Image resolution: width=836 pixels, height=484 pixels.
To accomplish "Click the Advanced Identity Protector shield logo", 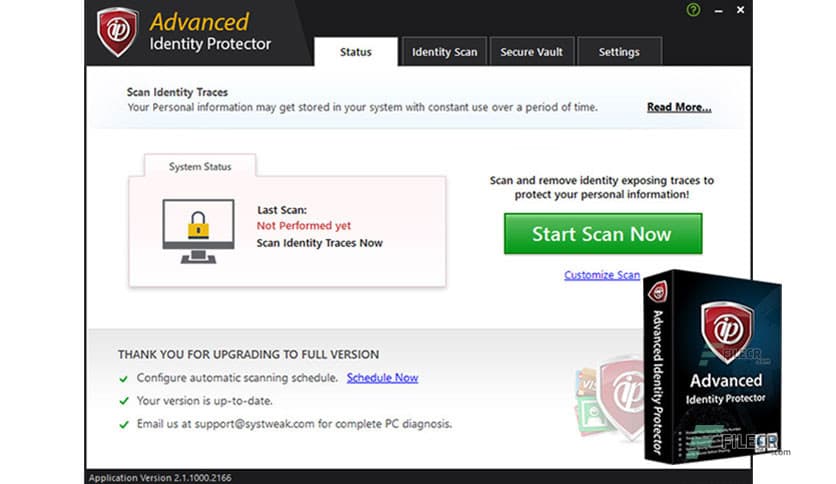I will click(x=117, y=31).
